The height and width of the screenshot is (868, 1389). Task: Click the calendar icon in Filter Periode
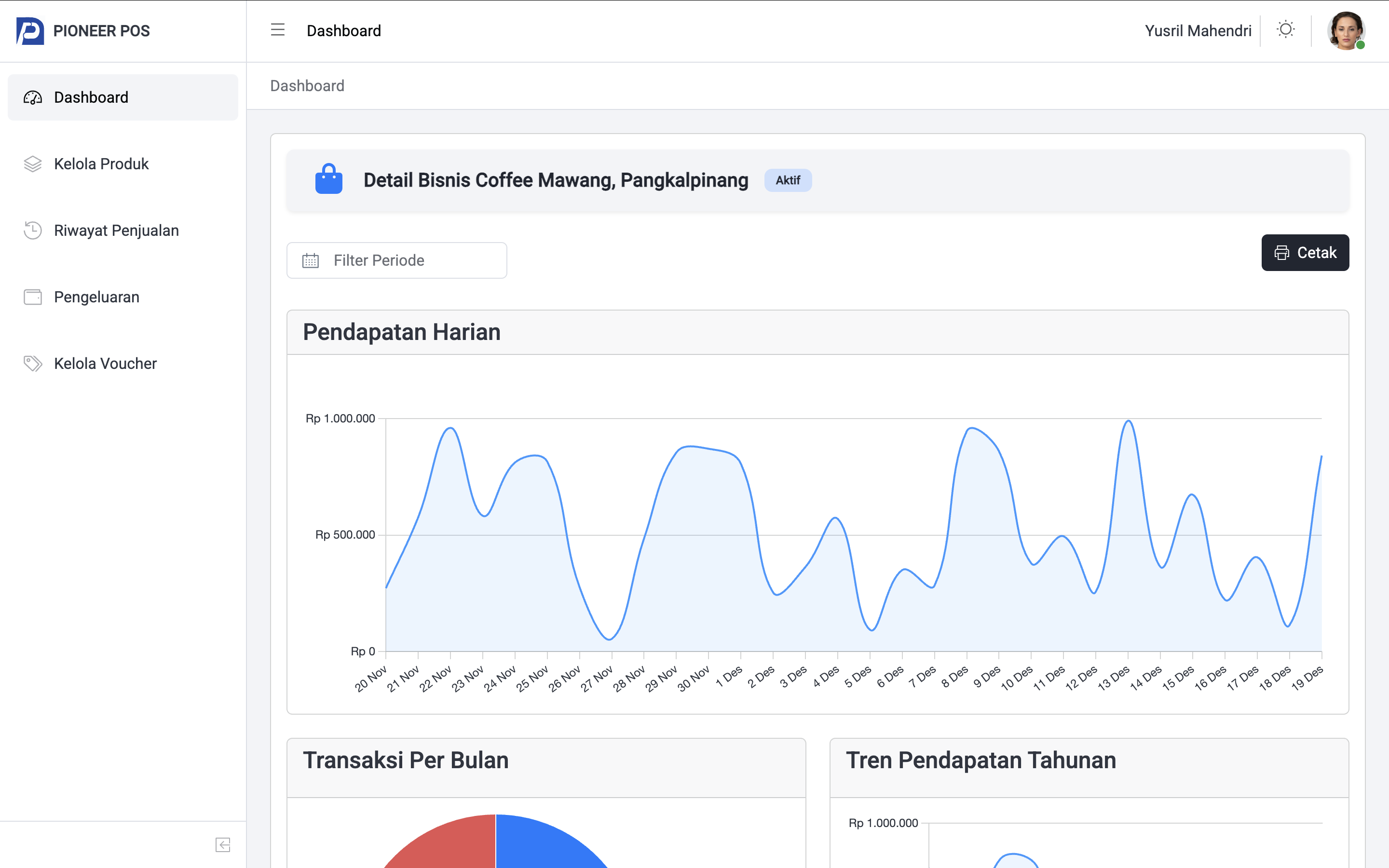tap(311, 260)
